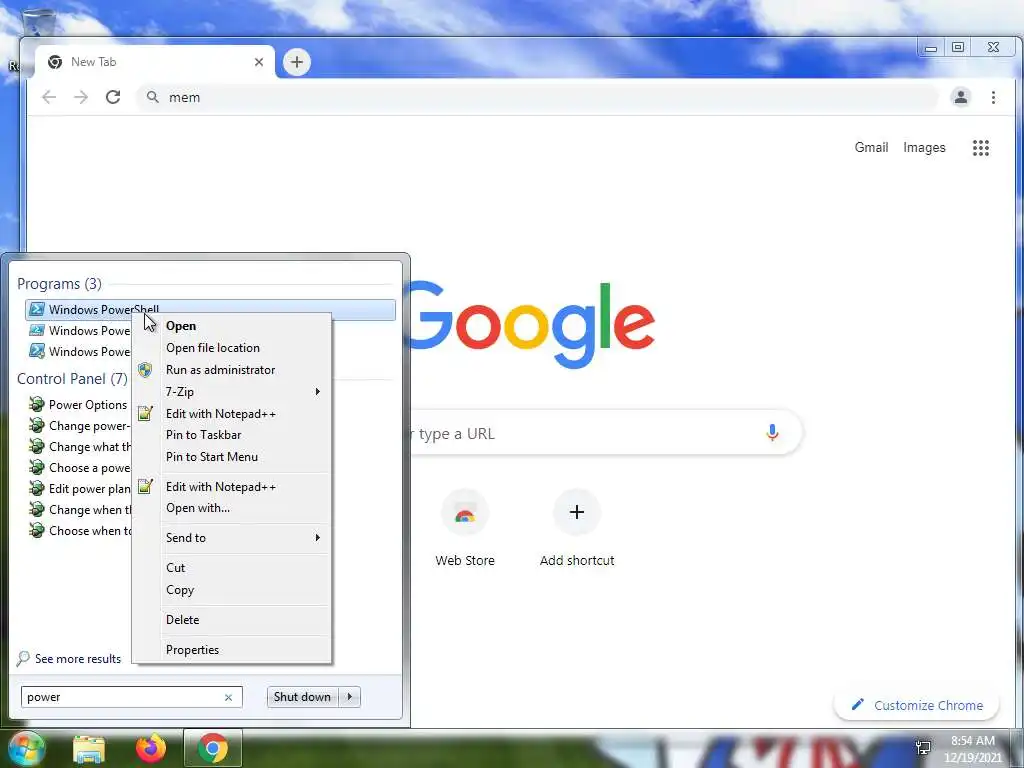Select Open file location
The image size is (1024, 768).
click(232, 348)
